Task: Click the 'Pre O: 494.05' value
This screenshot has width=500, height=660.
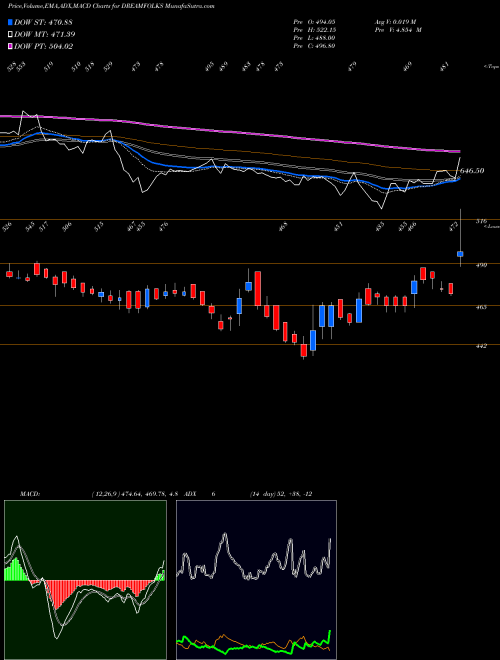Action: click(314, 21)
